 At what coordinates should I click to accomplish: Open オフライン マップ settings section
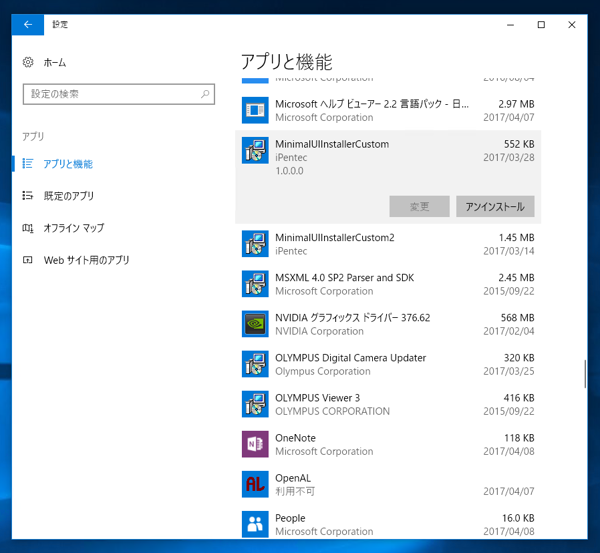pos(74,228)
